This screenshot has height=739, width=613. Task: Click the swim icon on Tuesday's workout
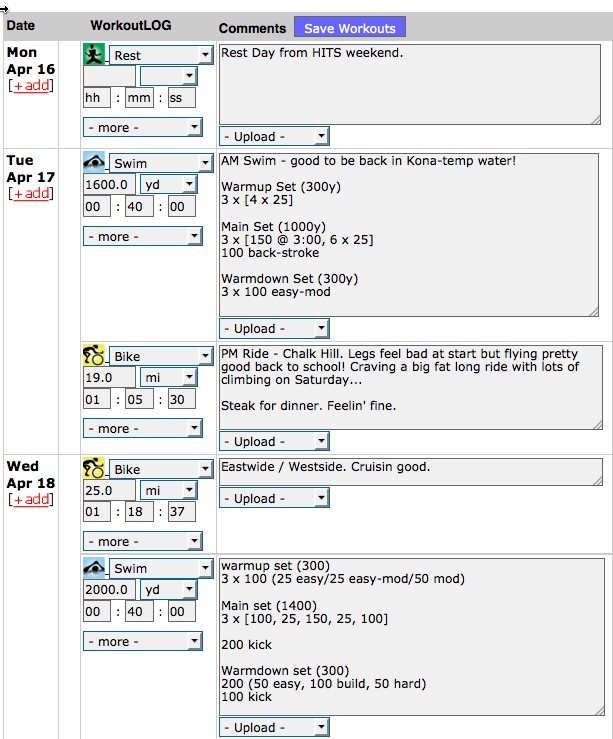(x=94, y=162)
